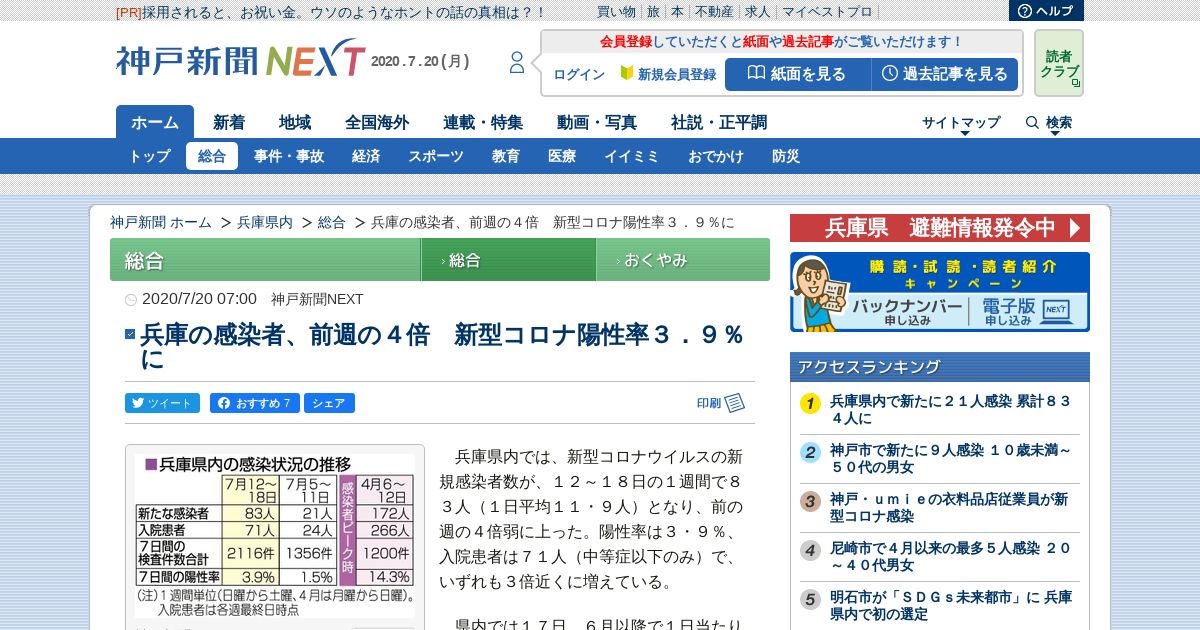Tweet the article
The width and height of the screenshot is (1200, 630).
(x=163, y=403)
